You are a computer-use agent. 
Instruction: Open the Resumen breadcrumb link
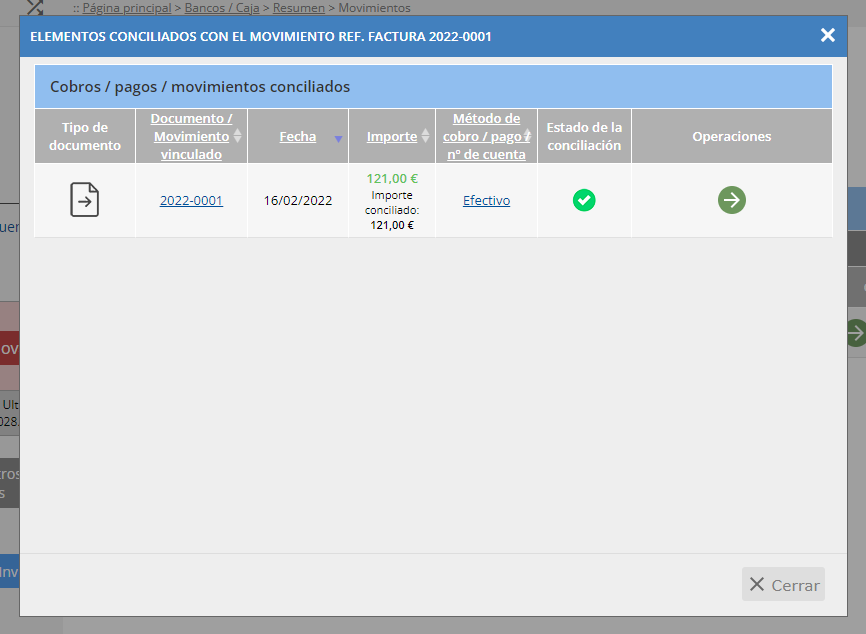[x=298, y=8]
